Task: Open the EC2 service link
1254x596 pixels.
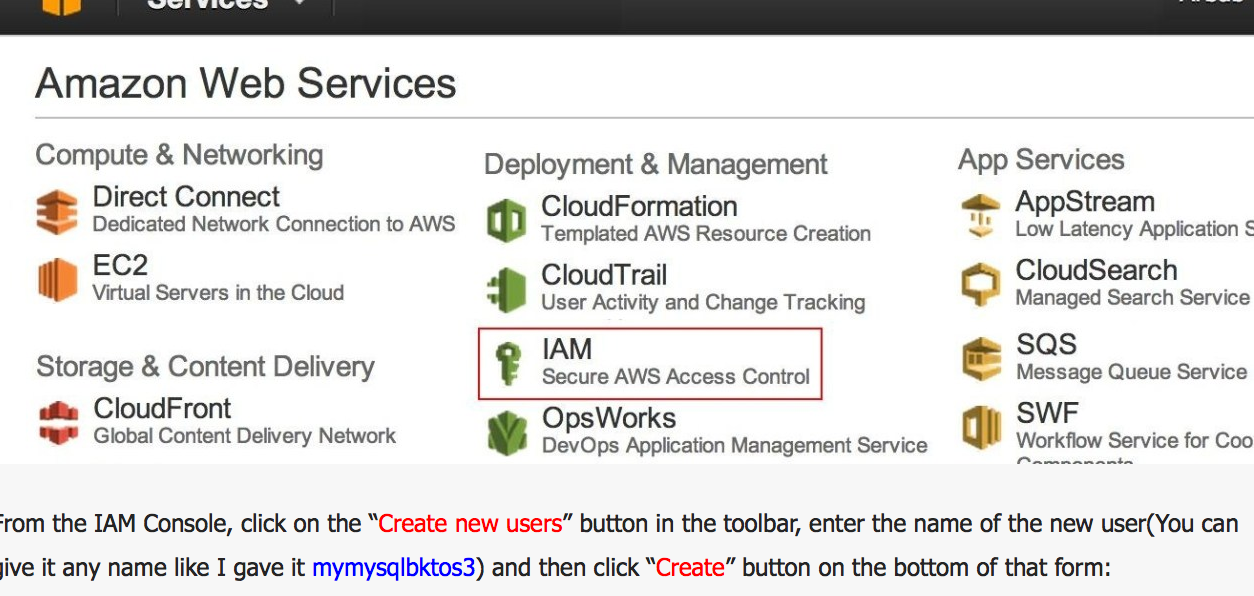Action: pyautogui.click(x=120, y=265)
